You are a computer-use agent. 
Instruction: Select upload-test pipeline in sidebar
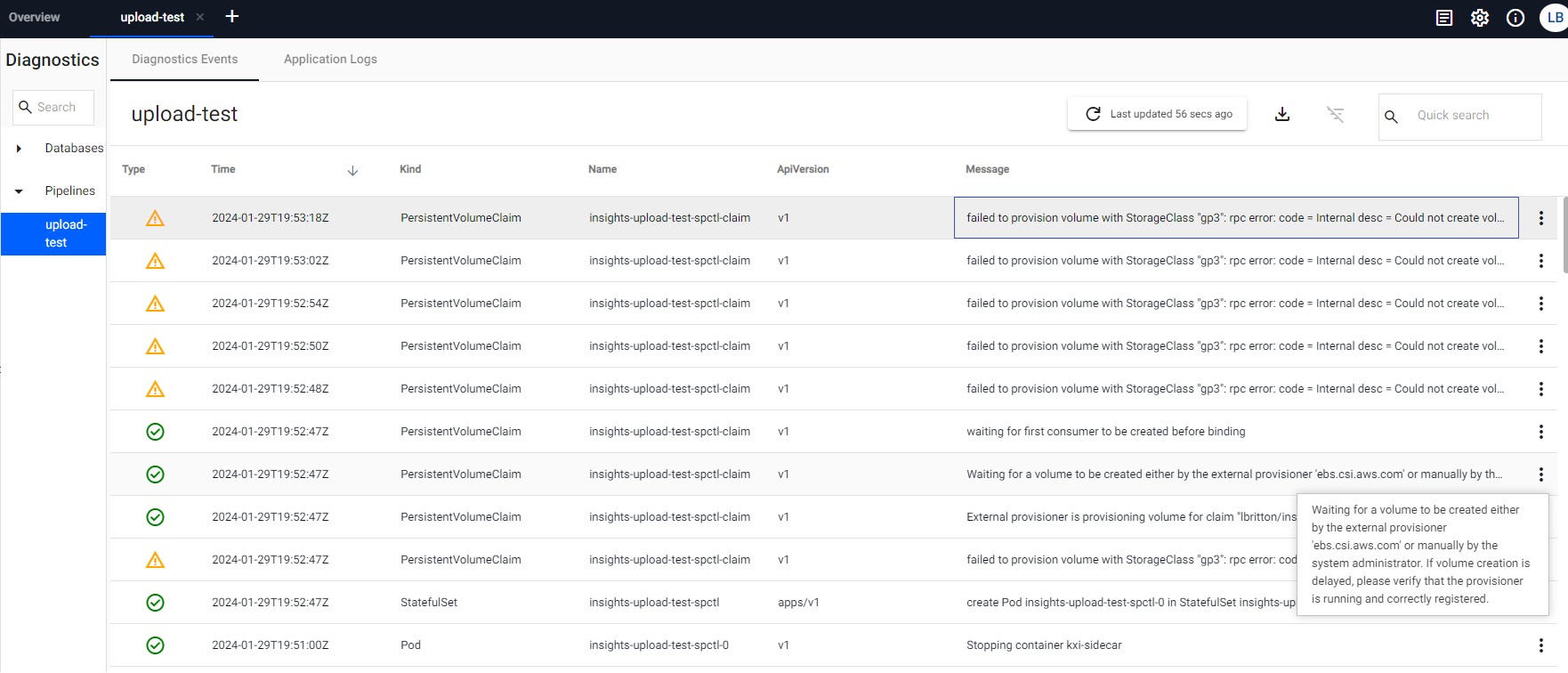pos(54,233)
